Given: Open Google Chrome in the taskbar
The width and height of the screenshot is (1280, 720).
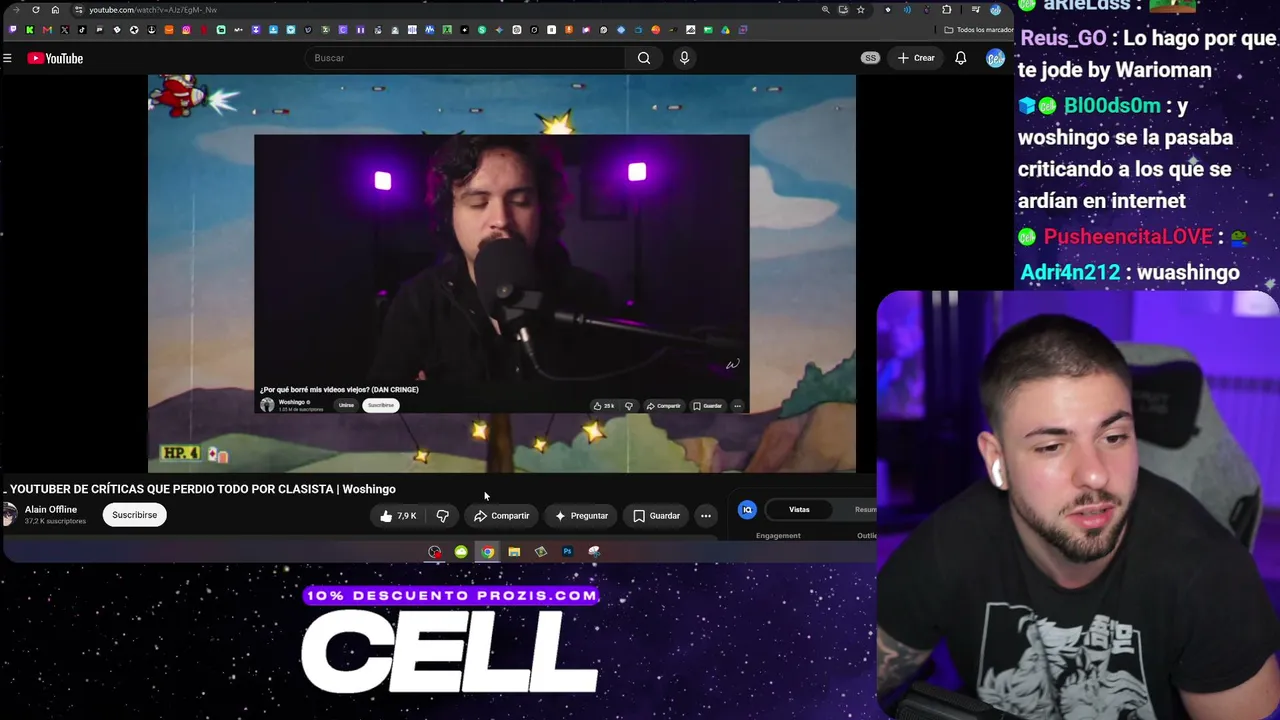Looking at the screenshot, I should 487,552.
